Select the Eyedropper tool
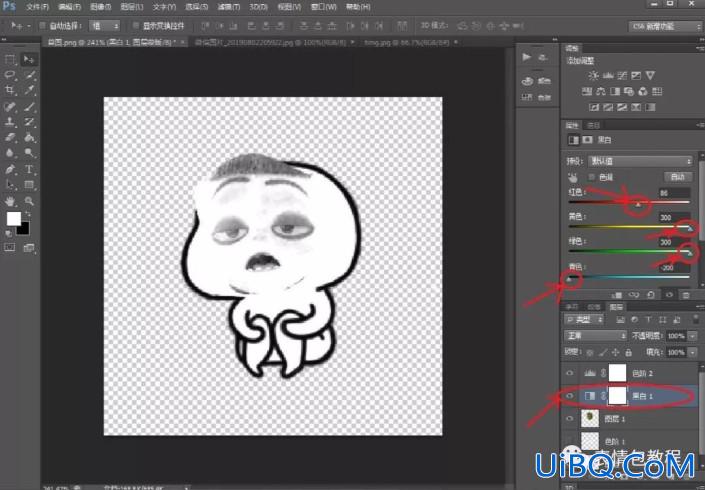The width and height of the screenshot is (705, 490). [x=29, y=90]
